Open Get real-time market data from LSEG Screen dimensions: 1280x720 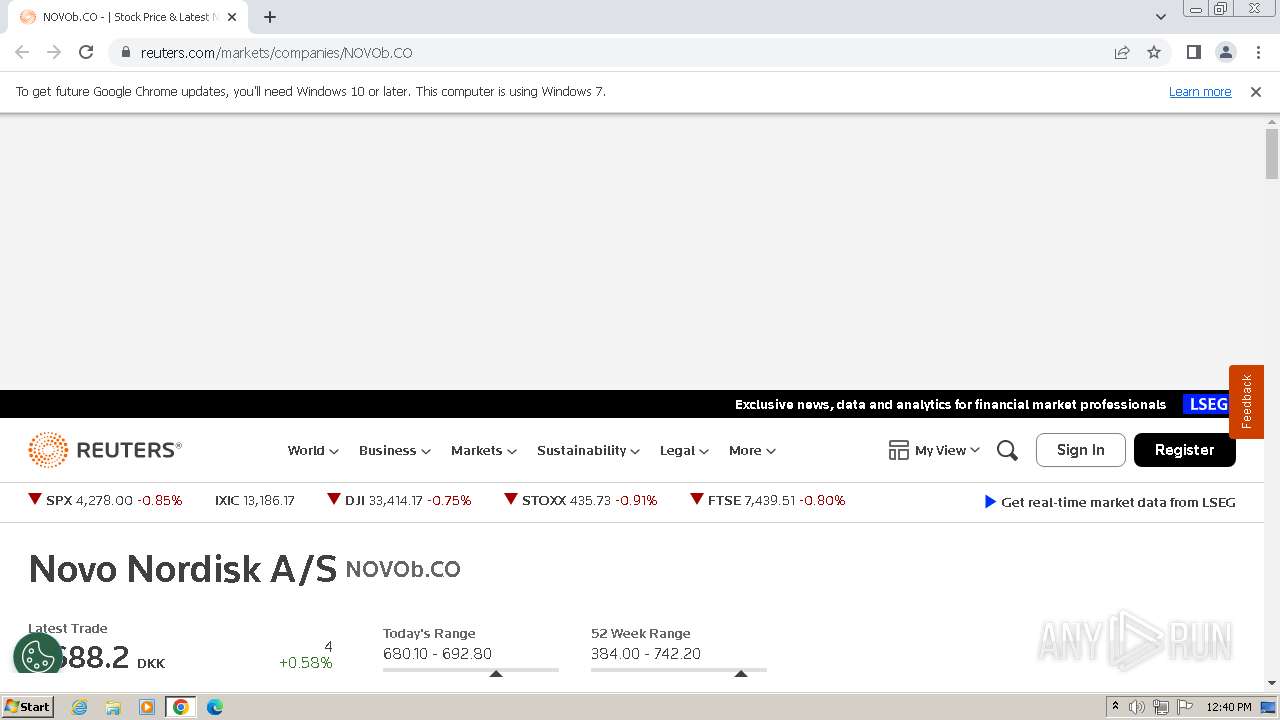pyautogui.click(x=1118, y=502)
